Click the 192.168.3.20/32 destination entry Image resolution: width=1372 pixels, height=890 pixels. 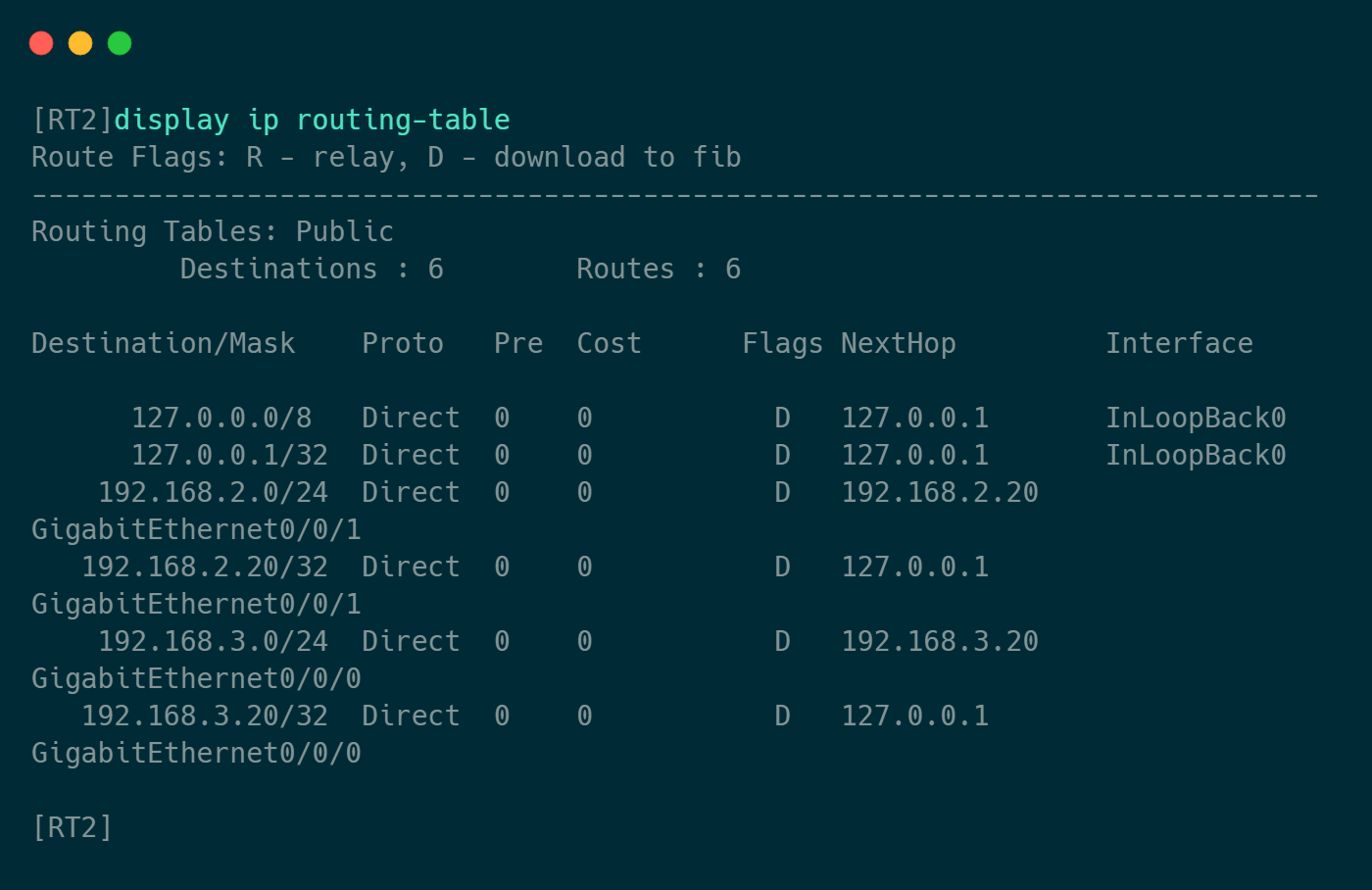coord(205,716)
